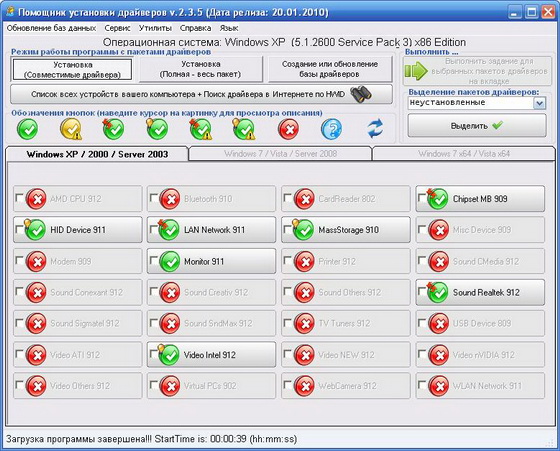Click the Video Others 912 driver button
This screenshot has height=451, width=560.
(78, 386)
